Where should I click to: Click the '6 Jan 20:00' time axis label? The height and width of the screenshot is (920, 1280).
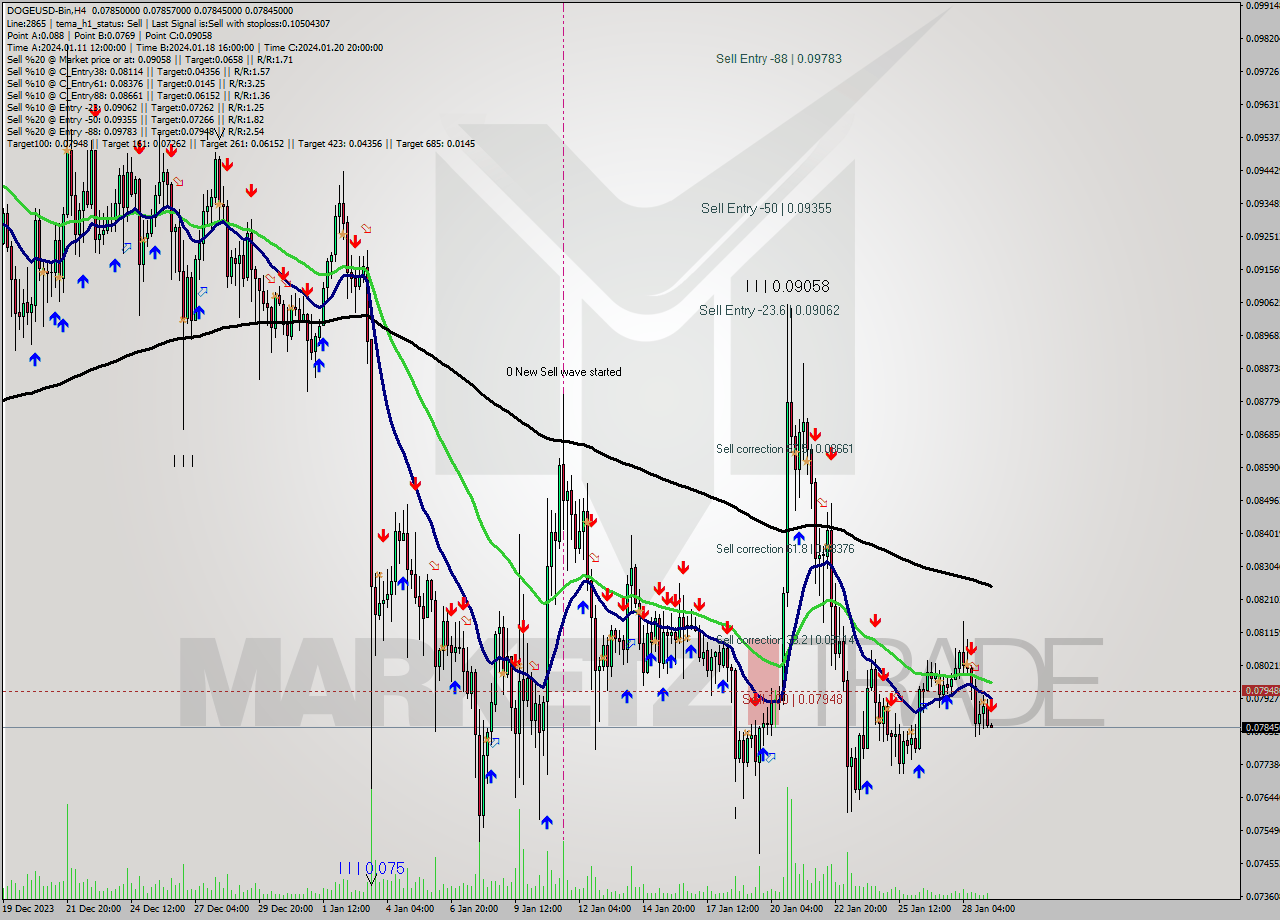coord(474,908)
